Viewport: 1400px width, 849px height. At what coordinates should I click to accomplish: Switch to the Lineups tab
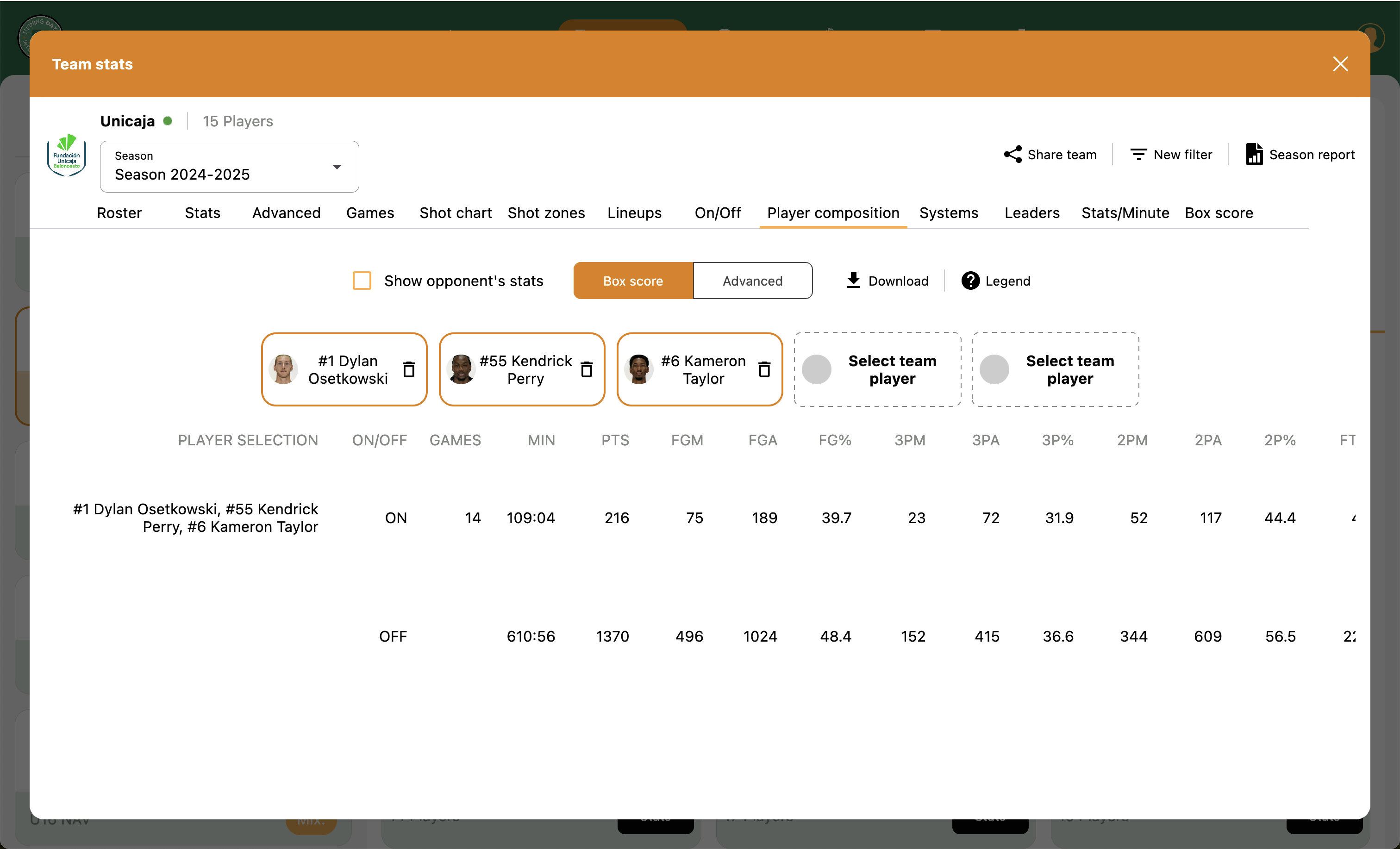[x=634, y=212]
